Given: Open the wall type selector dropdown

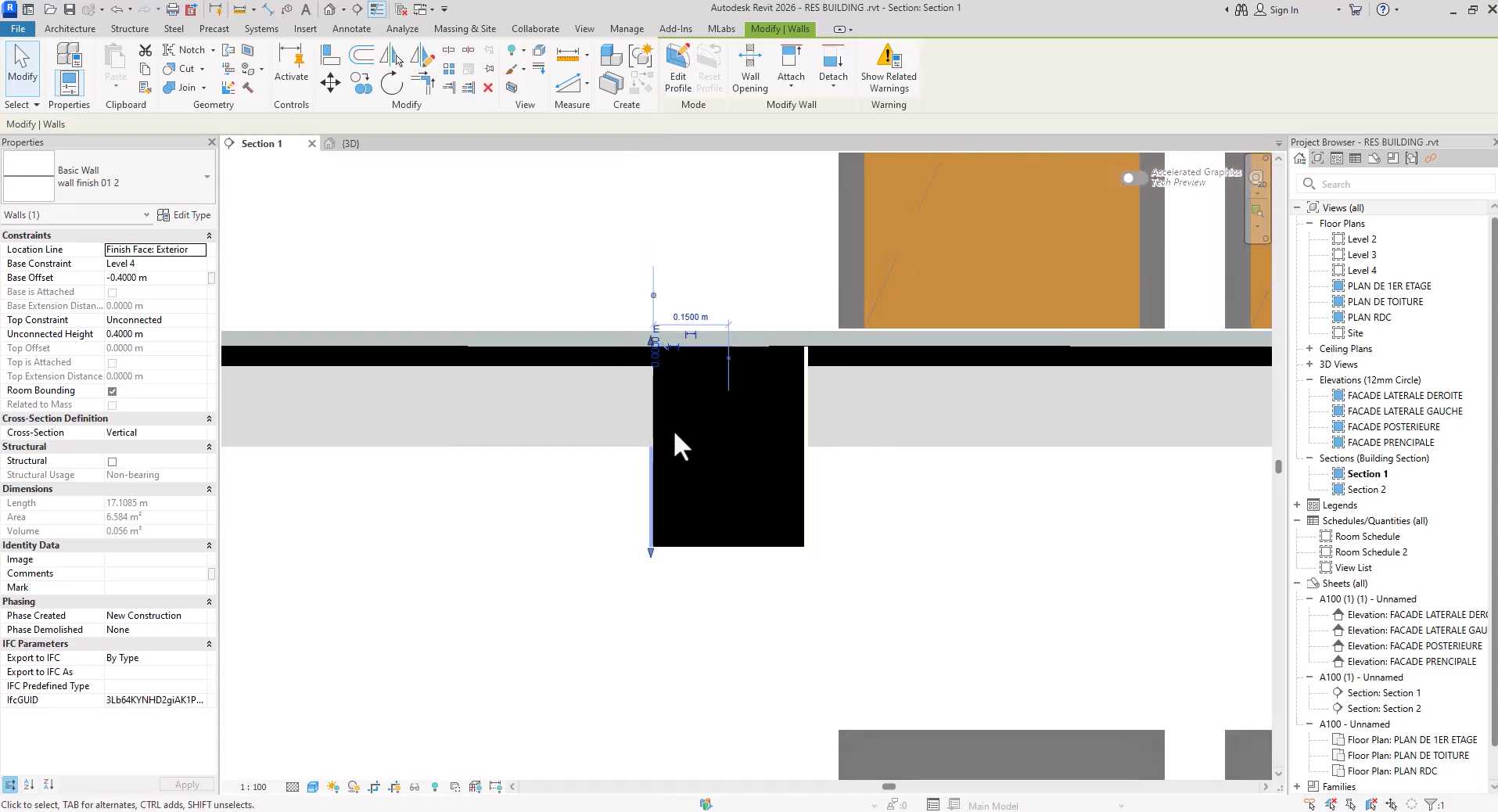Looking at the screenshot, I should 205,177.
